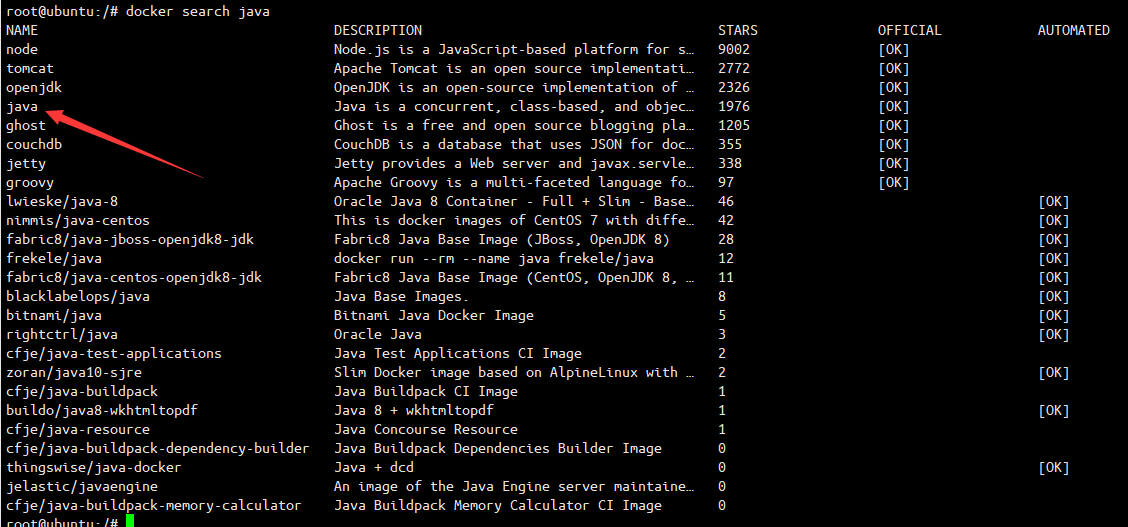
Task: Click the 'cfje/java-test-applications' image name
Action: pyautogui.click(x=114, y=354)
